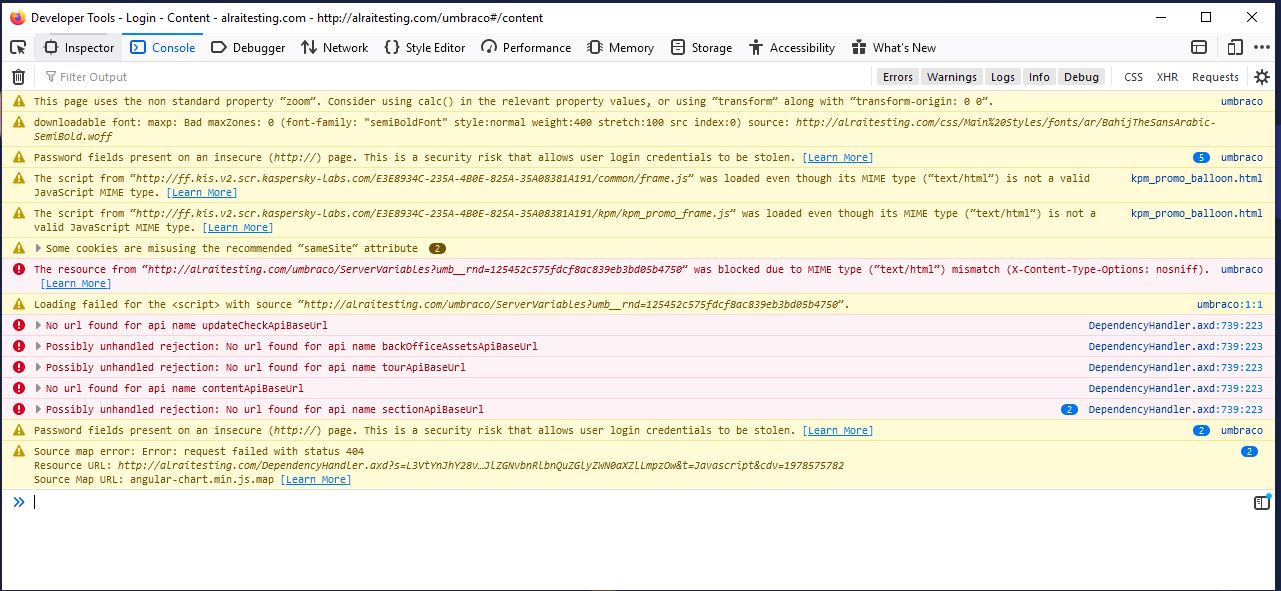Screen dimensions: 1281x591
Task: Click the error icon on sectionApiBaseUrl row
Action: pyautogui.click(x=19, y=409)
